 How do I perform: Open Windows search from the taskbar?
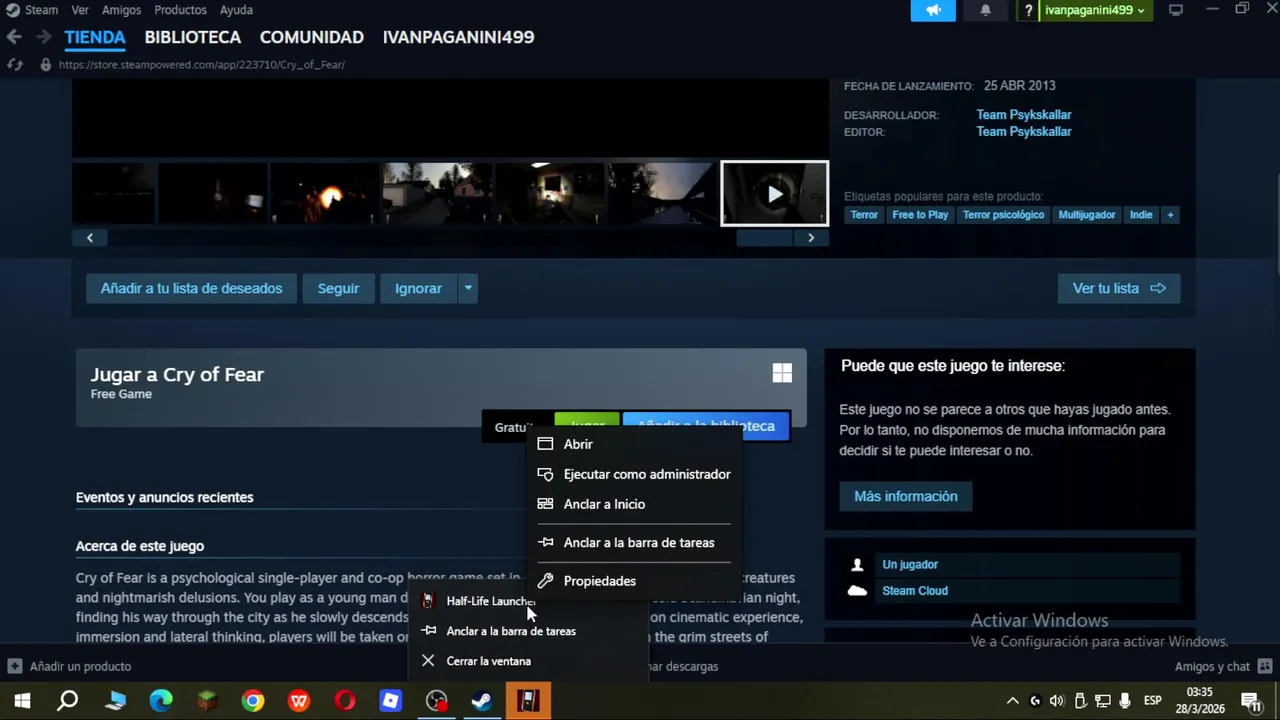(x=68, y=701)
